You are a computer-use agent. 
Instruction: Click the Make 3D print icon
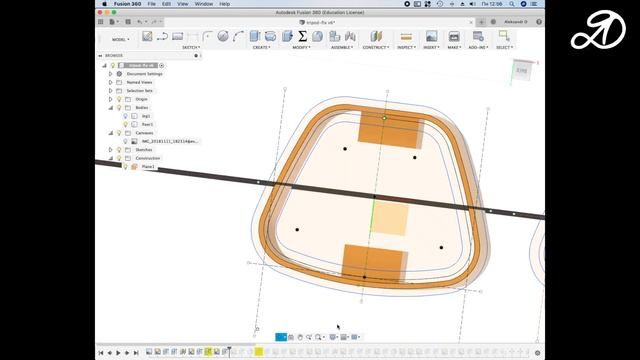click(454, 36)
